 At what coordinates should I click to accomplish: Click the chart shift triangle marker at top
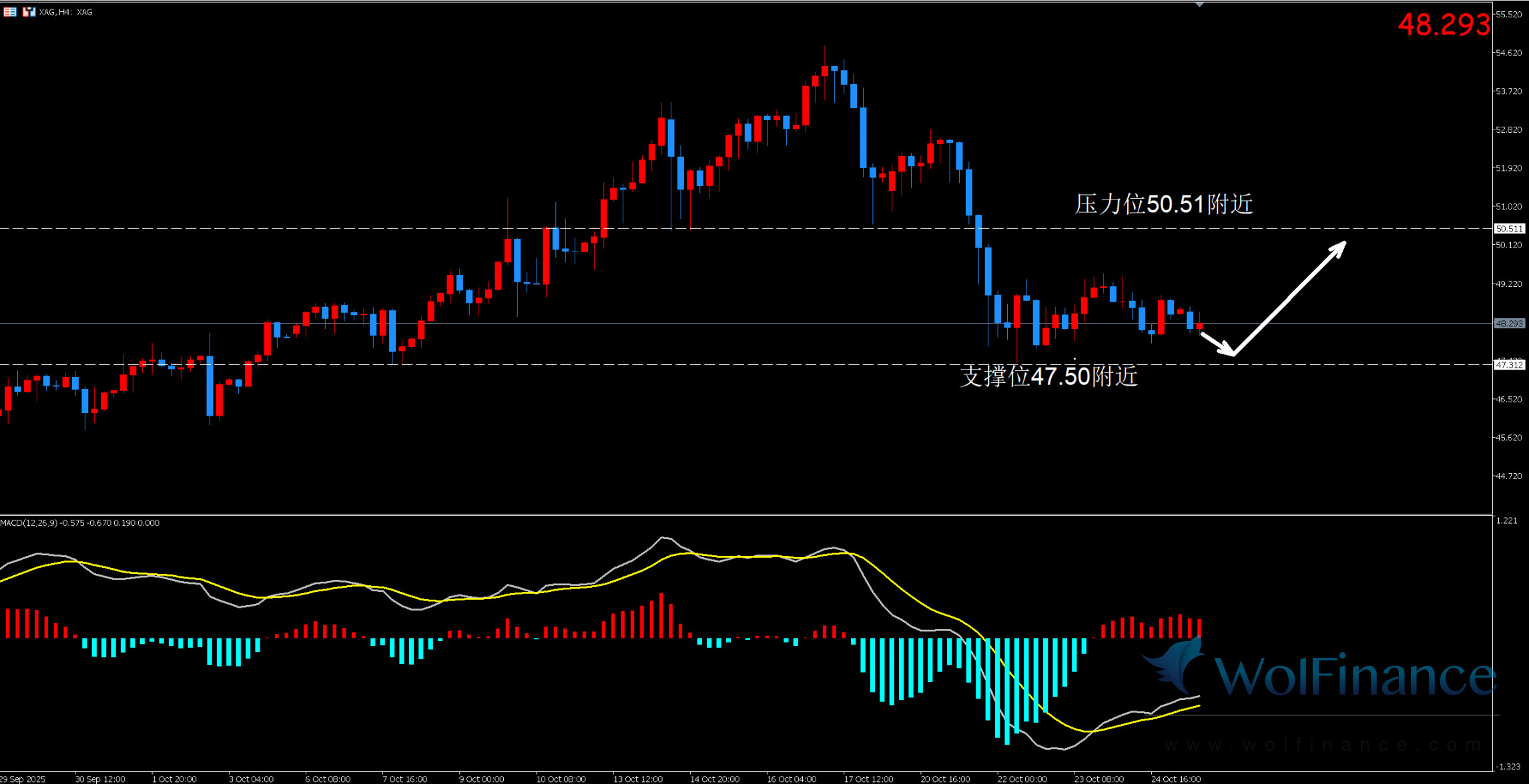pyautogui.click(x=1199, y=5)
